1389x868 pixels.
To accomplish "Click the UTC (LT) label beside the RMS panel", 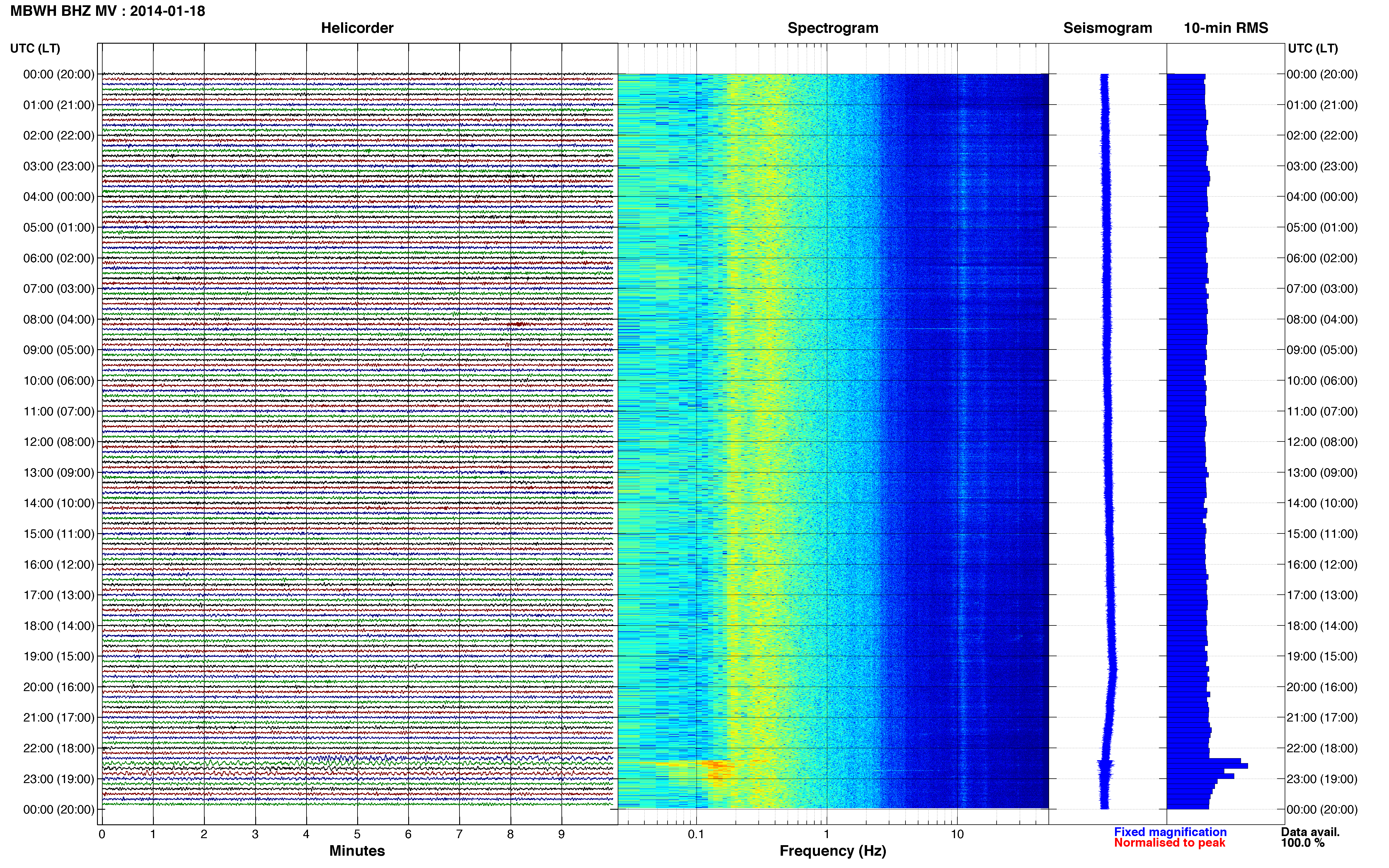I will tap(1313, 48).
